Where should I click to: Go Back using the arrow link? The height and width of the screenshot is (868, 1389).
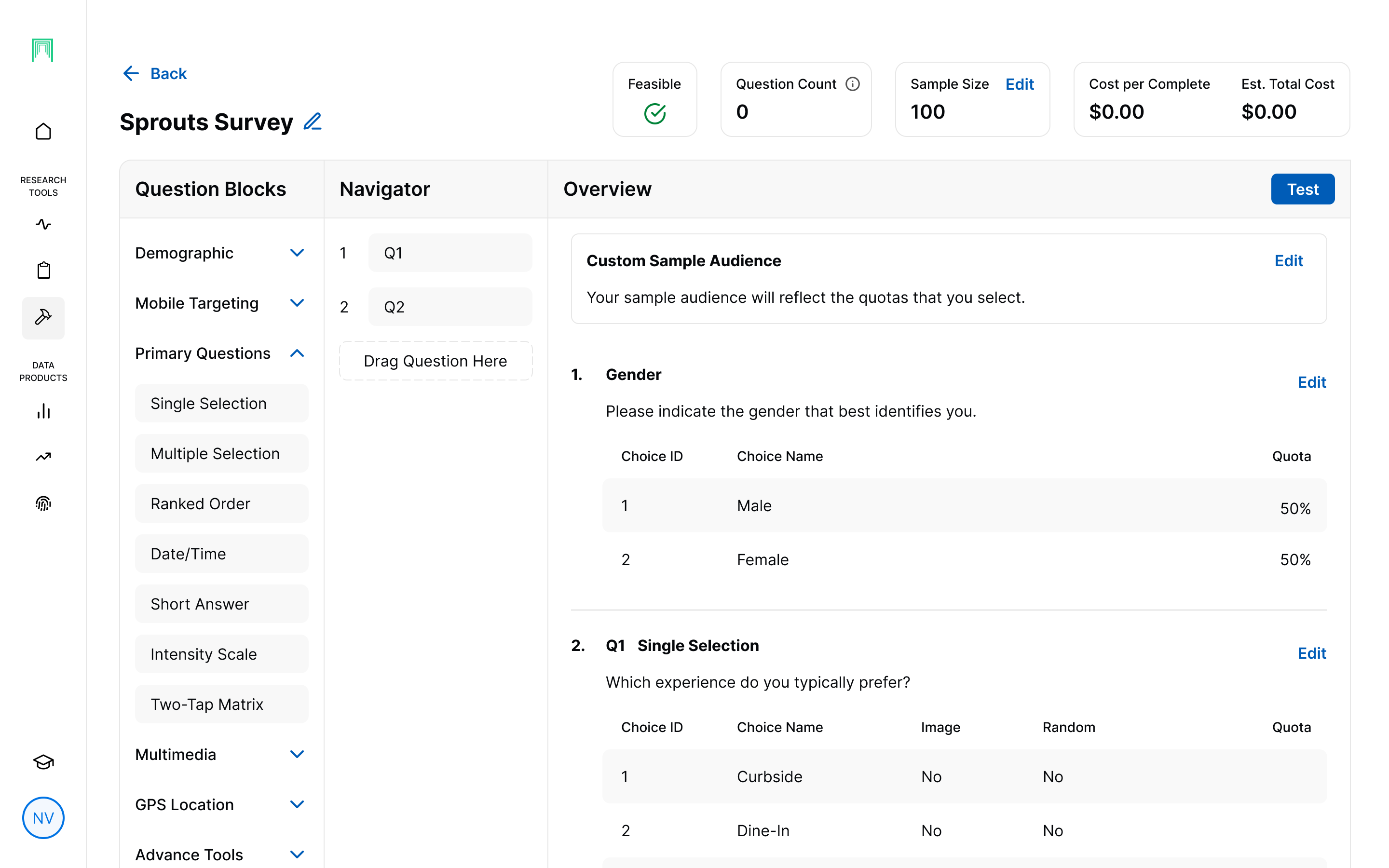155,73
